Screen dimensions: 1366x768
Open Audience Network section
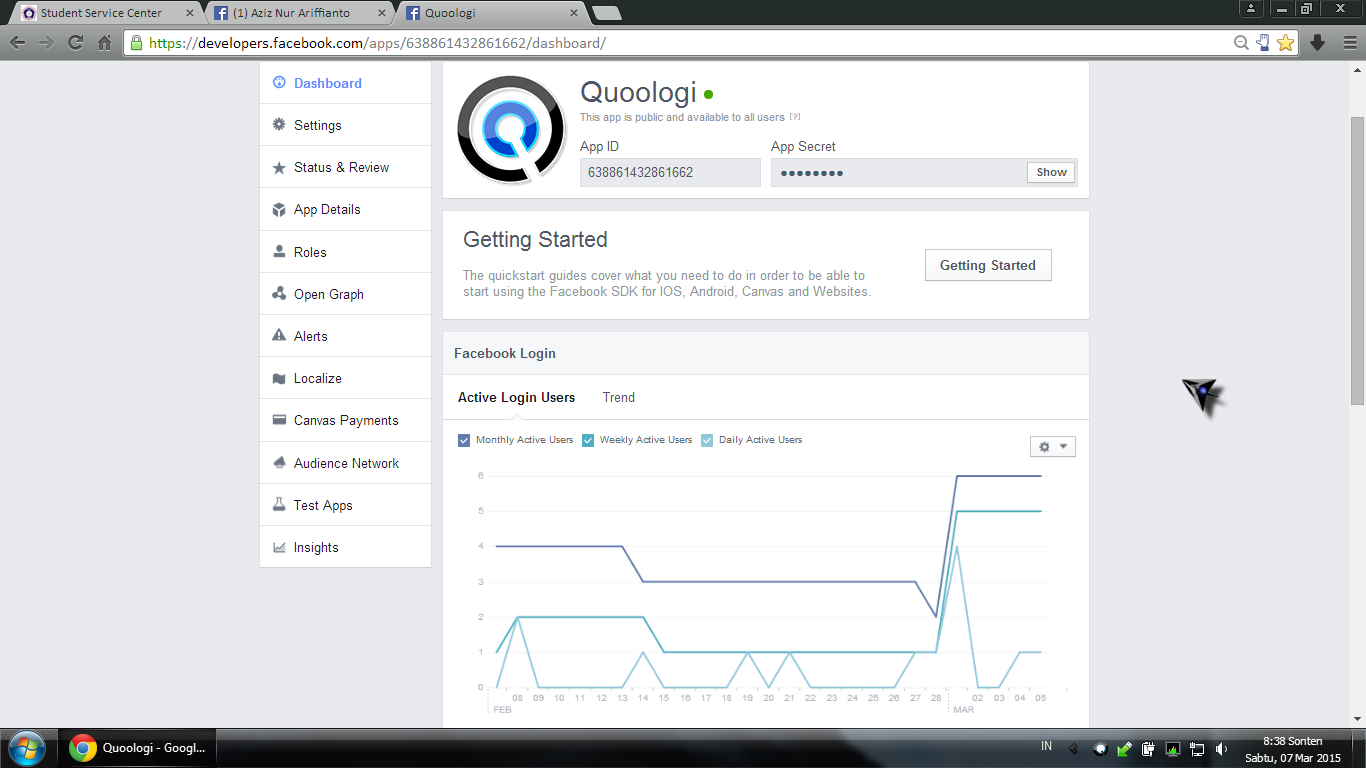(x=345, y=463)
